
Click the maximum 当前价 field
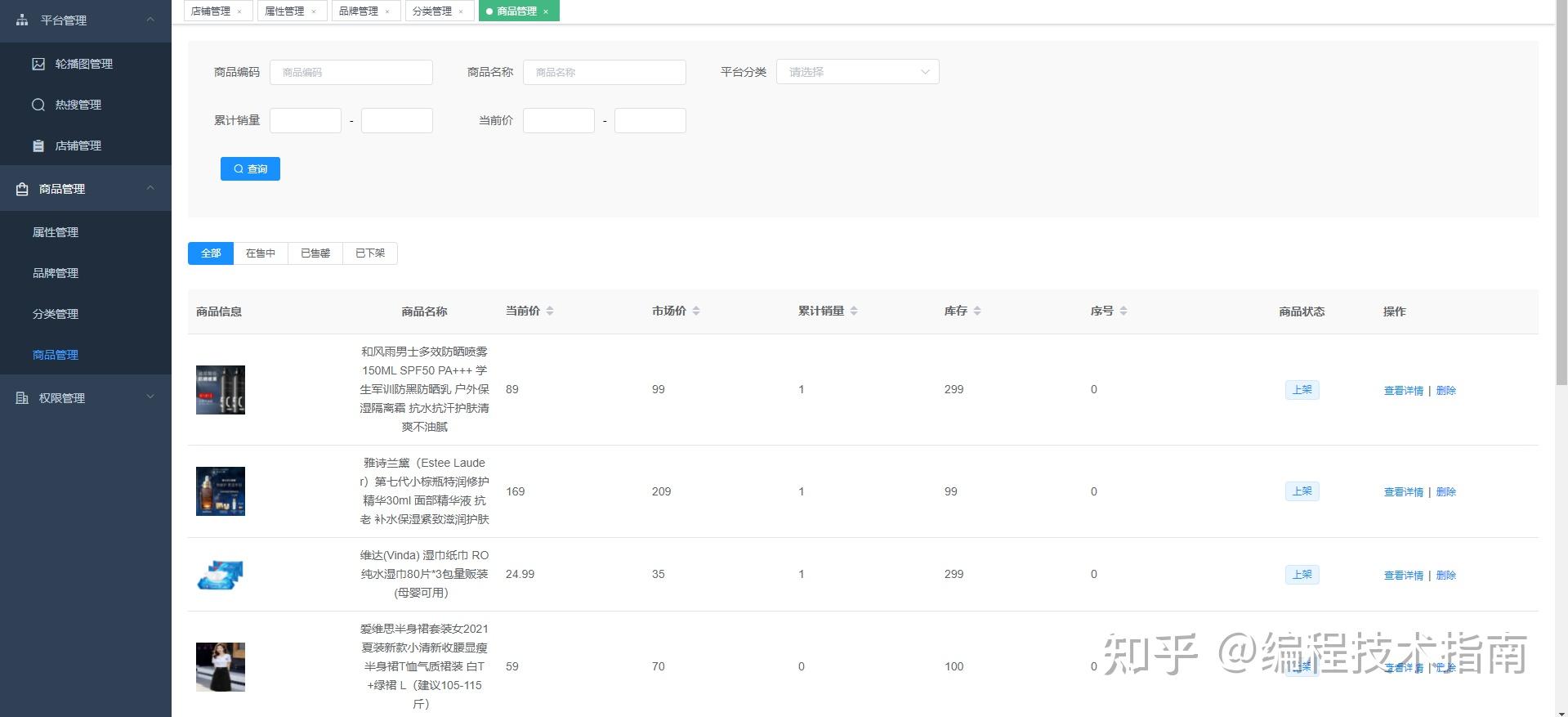click(x=650, y=121)
